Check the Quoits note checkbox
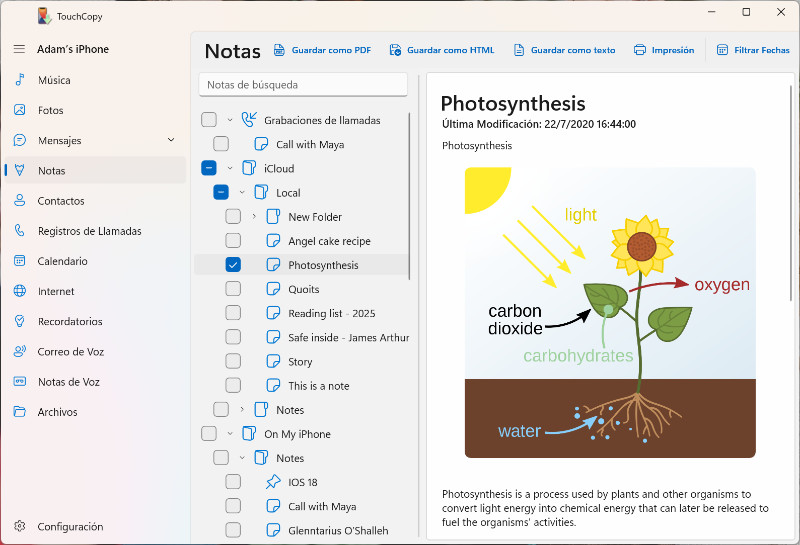Image resolution: width=800 pixels, height=545 pixels. [233, 289]
